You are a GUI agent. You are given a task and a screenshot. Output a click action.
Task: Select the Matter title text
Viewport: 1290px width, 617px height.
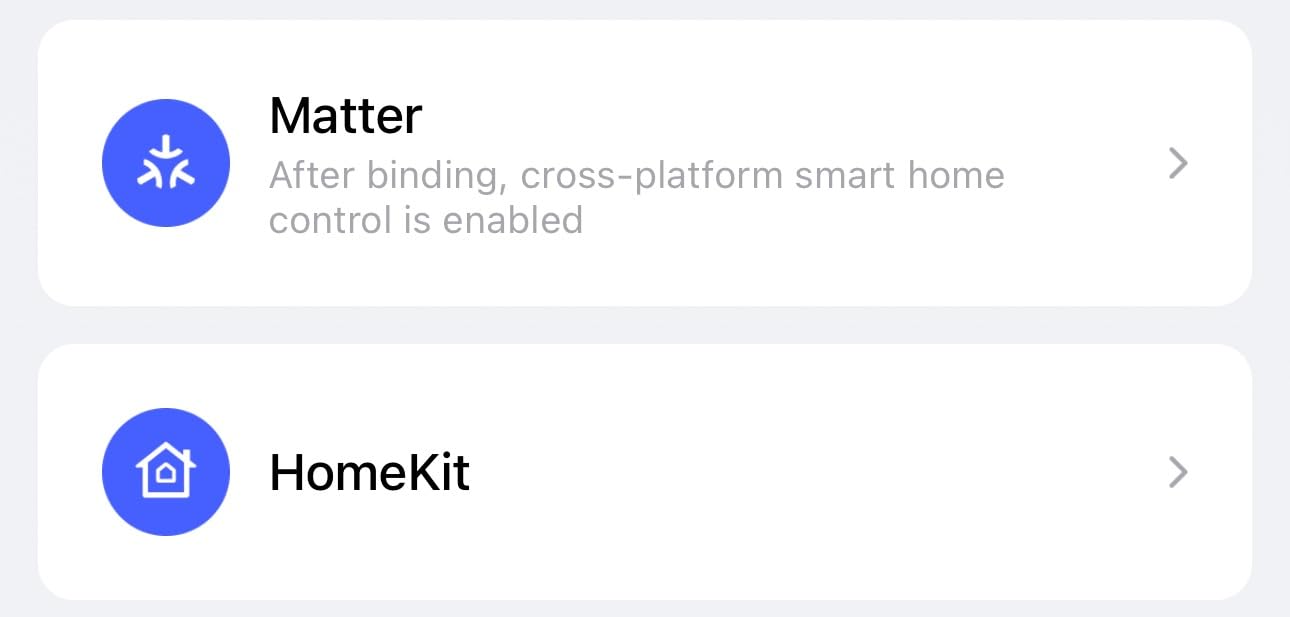click(346, 116)
